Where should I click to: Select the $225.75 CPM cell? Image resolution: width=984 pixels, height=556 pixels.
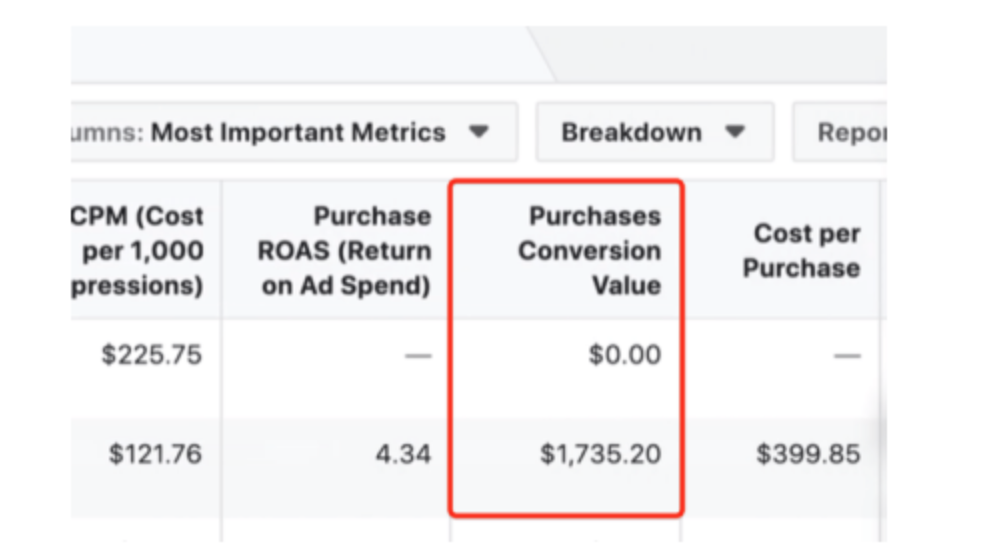tap(151, 355)
